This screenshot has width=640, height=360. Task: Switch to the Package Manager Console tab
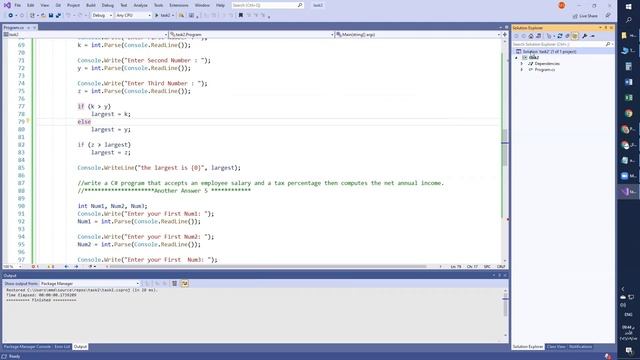[x=27, y=347]
